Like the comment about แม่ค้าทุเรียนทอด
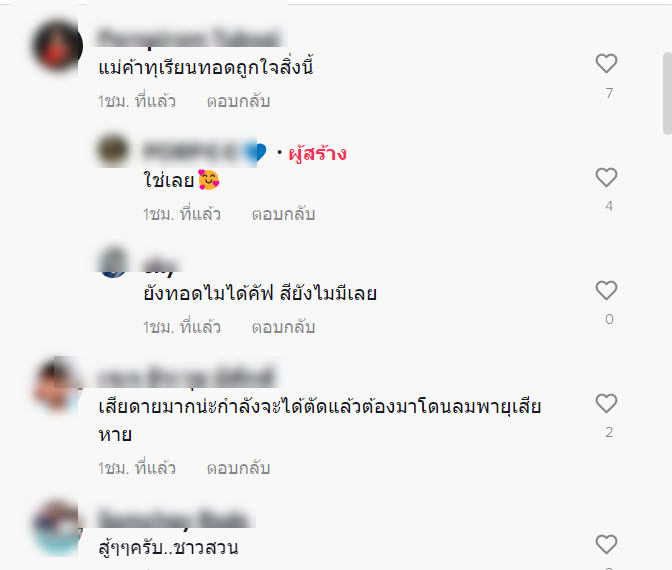Viewport: 672px width, 570px height. click(x=606, y=64)
